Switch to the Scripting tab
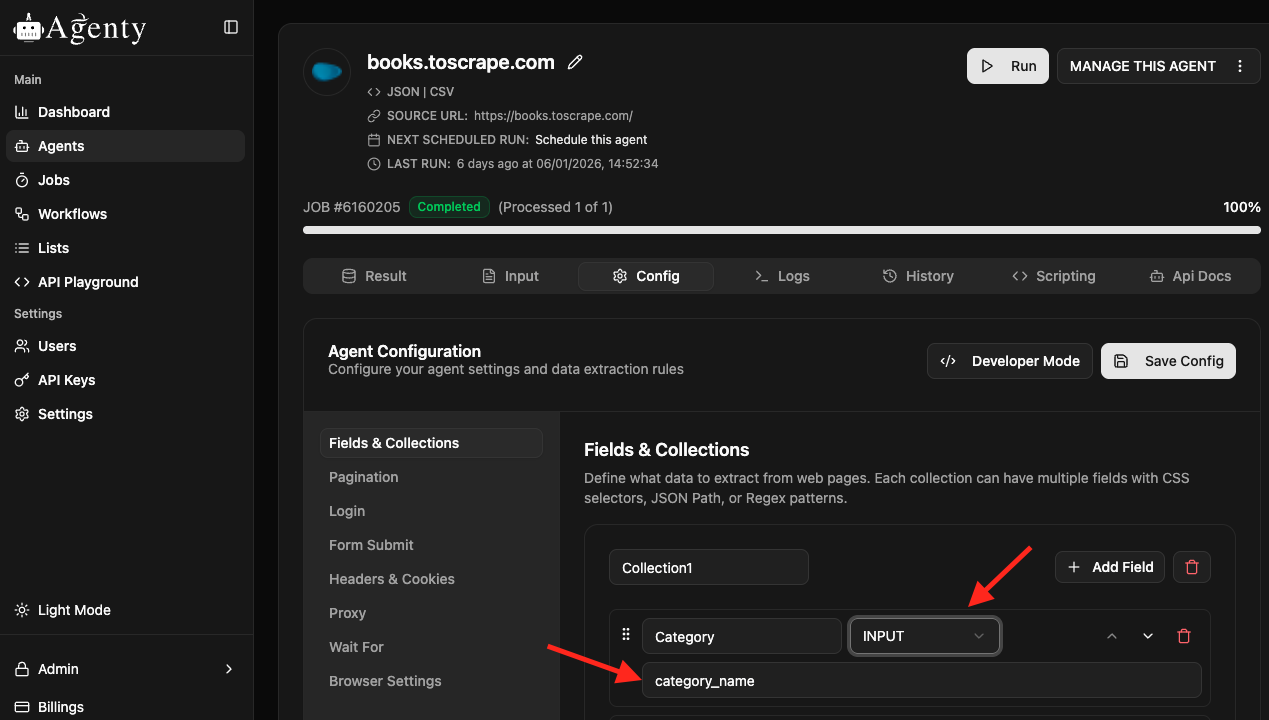The image size is (1269, 720). click(1053, 276)
